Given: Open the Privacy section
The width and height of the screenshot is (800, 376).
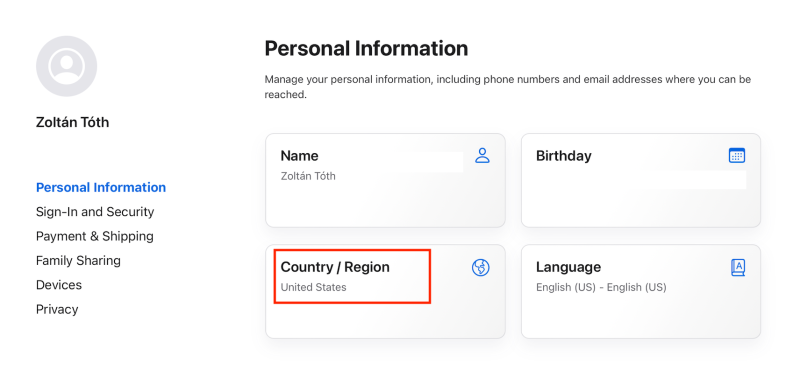Looking at the screenshot, I should coord(57,309).
